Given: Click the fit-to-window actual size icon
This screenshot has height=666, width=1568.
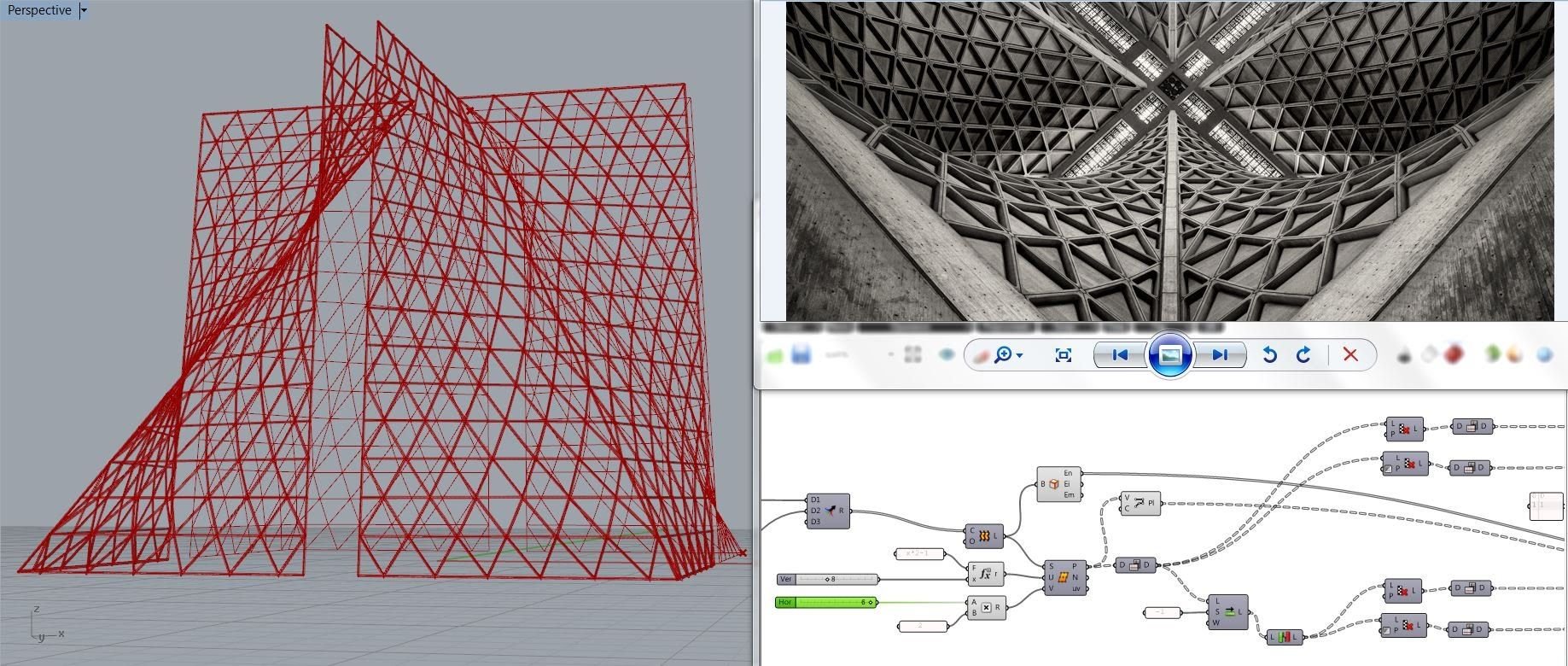Looking at the screenshot, I should [x=1063, y=354].
